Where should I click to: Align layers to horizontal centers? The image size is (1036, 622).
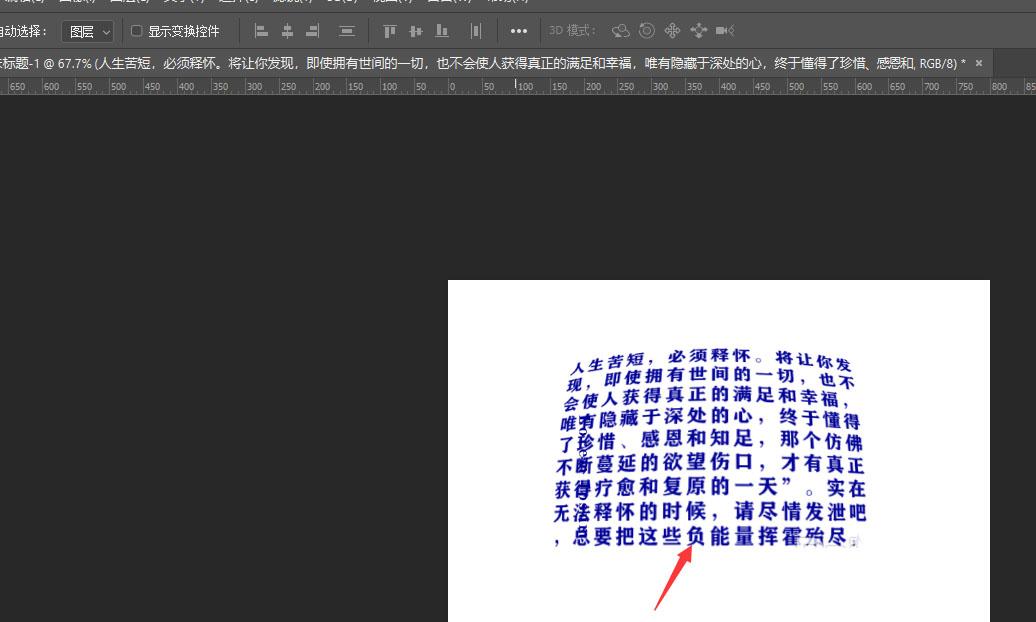coord(287,30)
